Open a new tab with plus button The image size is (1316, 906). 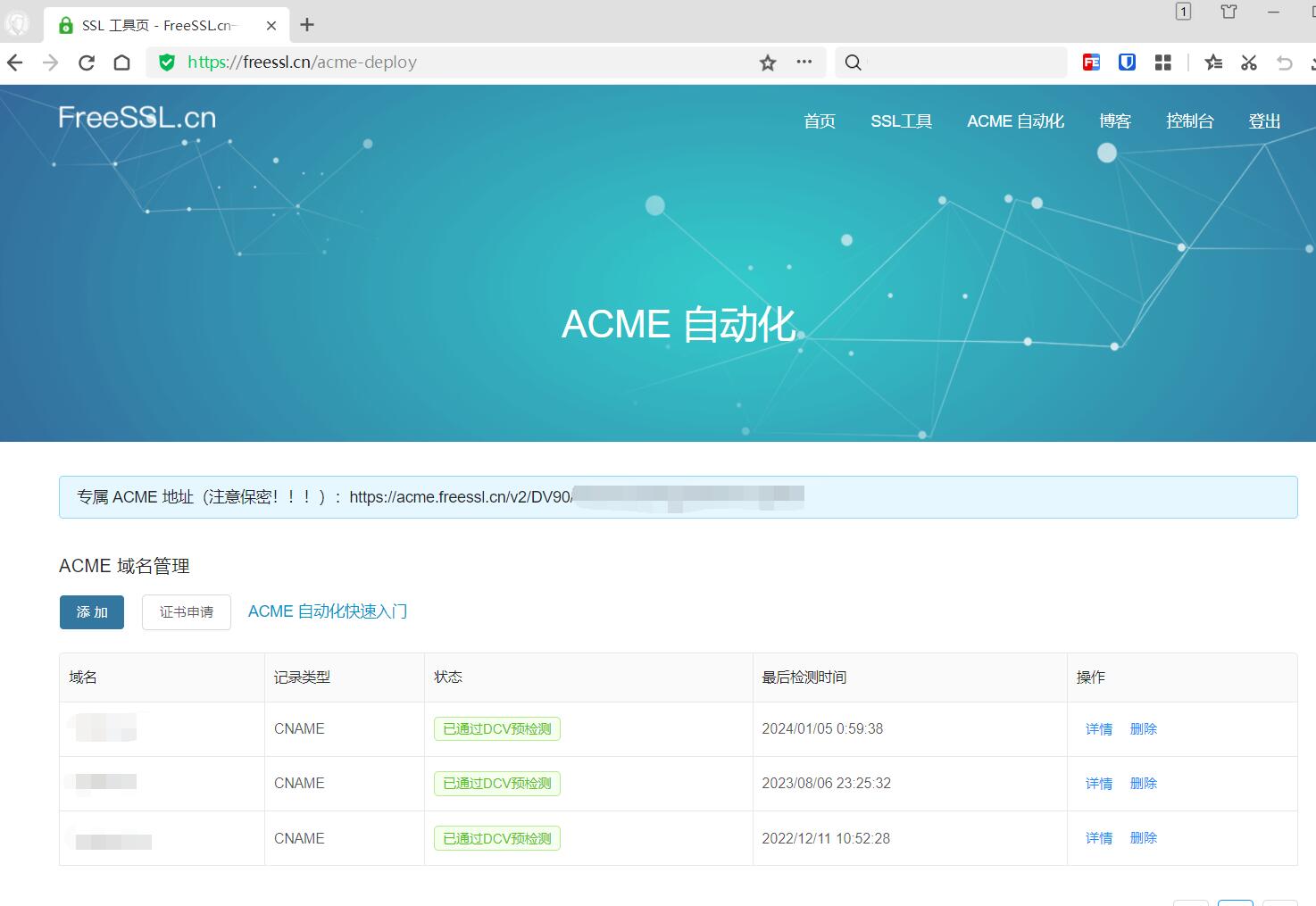tap(307, 25)
